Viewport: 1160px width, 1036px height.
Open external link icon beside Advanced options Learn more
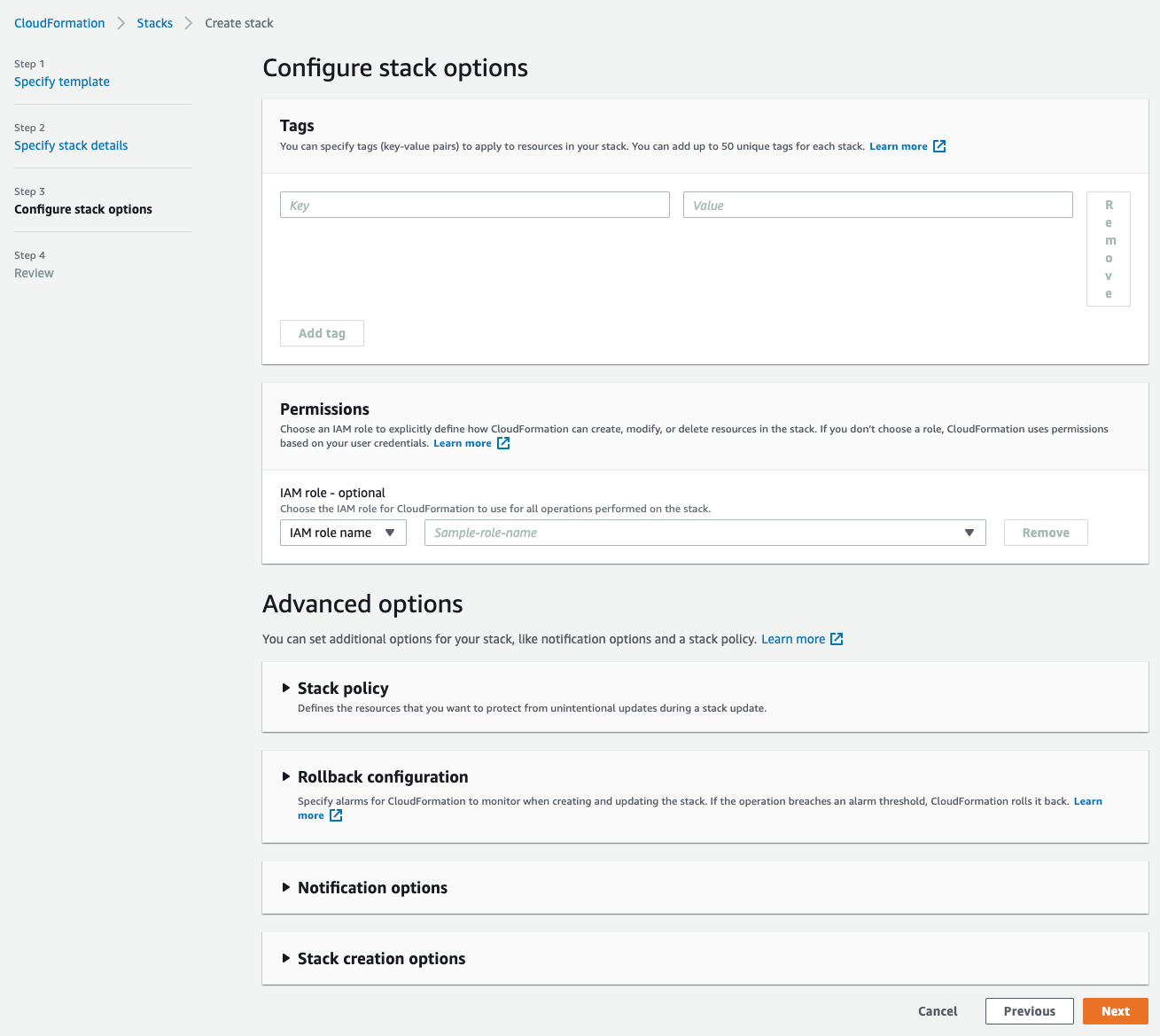pyautogui.click(x=837, y=639)
